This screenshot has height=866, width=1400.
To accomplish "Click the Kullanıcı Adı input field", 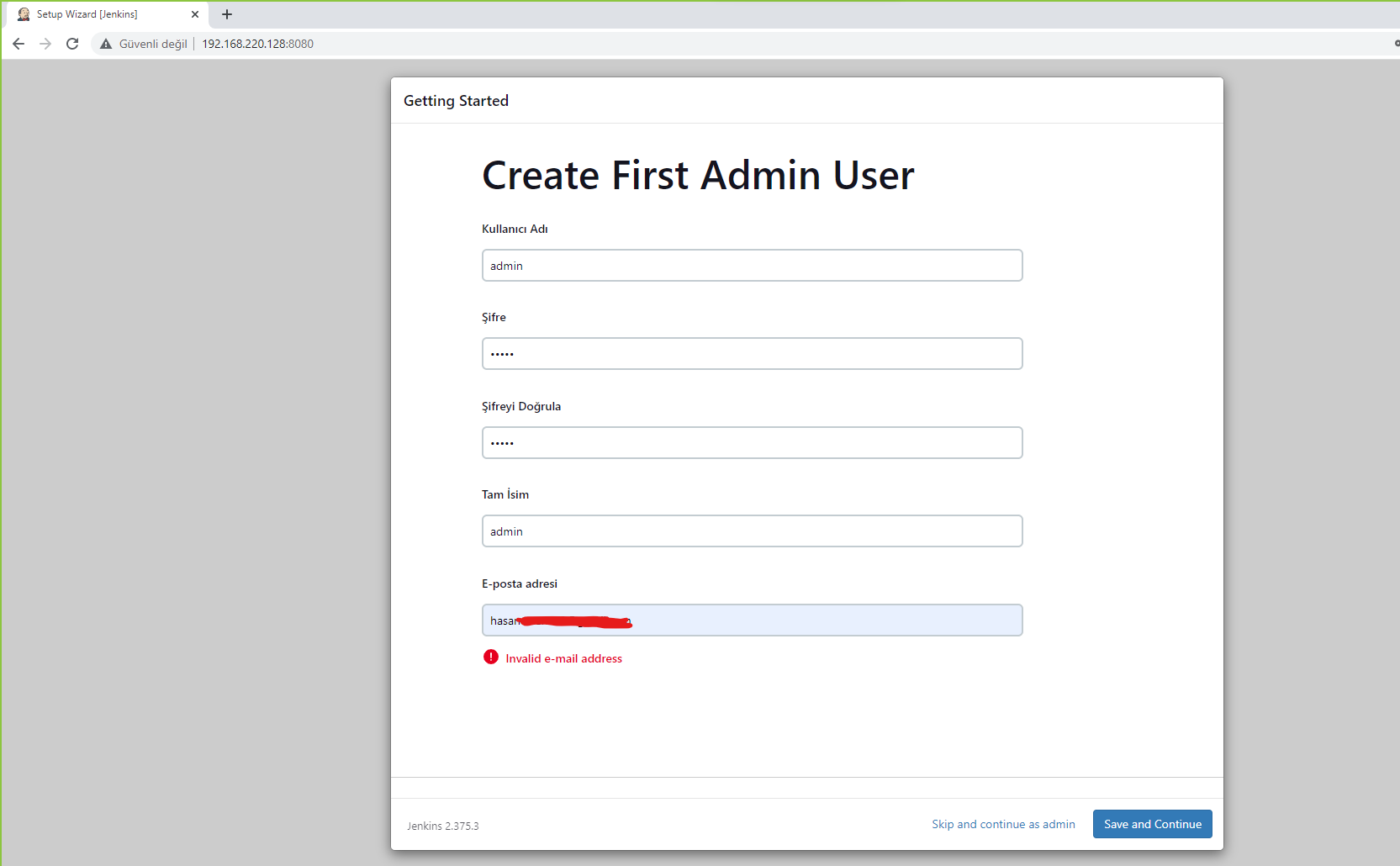I will 752,266.
